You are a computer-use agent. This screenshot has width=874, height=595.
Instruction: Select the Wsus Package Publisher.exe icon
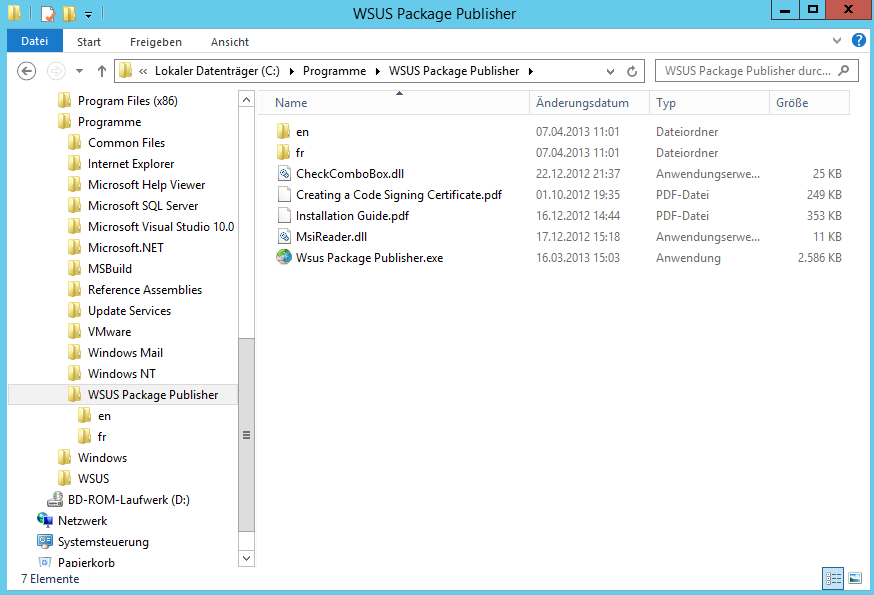(x=284, y=257)
